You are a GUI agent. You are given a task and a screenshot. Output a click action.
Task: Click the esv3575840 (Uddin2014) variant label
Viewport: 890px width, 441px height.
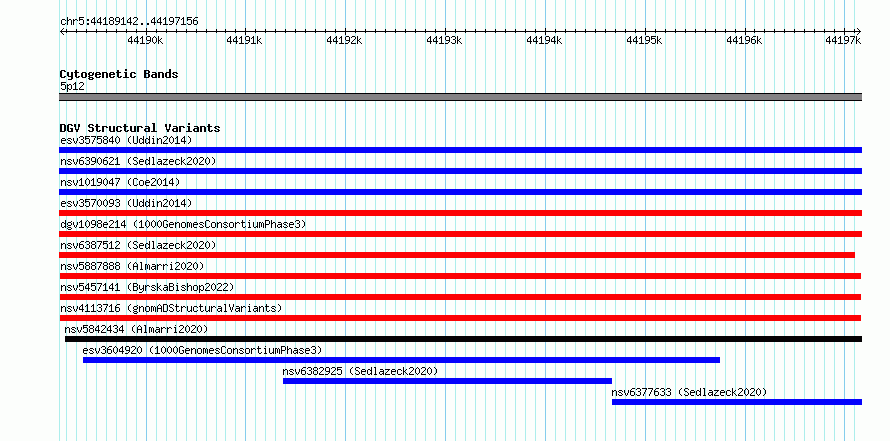tap(126, 140)
